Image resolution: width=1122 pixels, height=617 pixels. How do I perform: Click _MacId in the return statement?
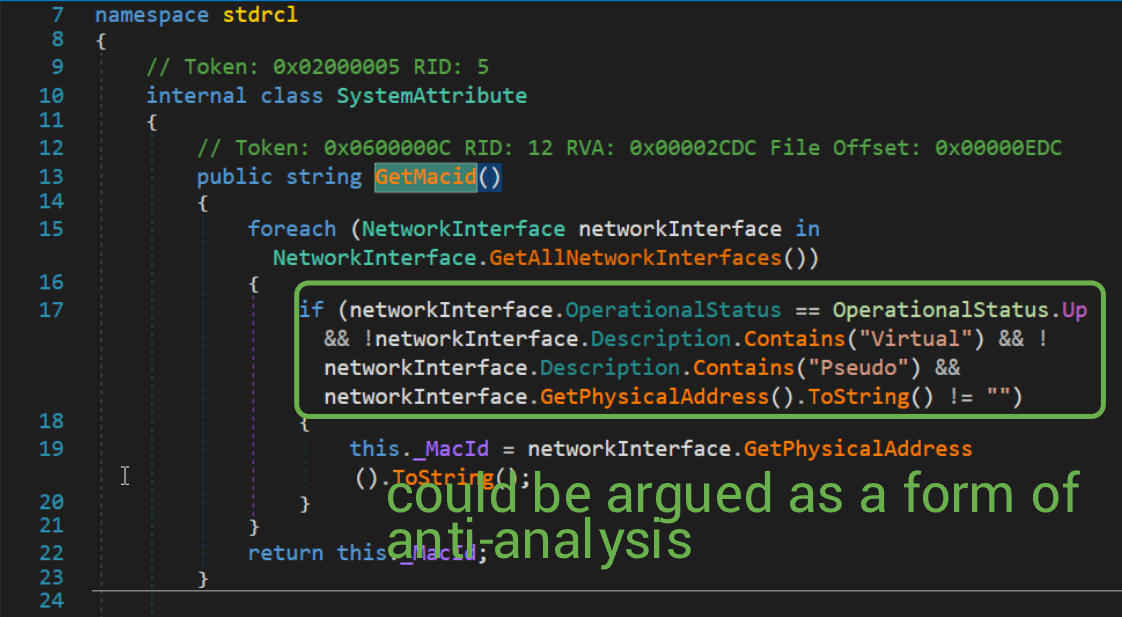437,553
